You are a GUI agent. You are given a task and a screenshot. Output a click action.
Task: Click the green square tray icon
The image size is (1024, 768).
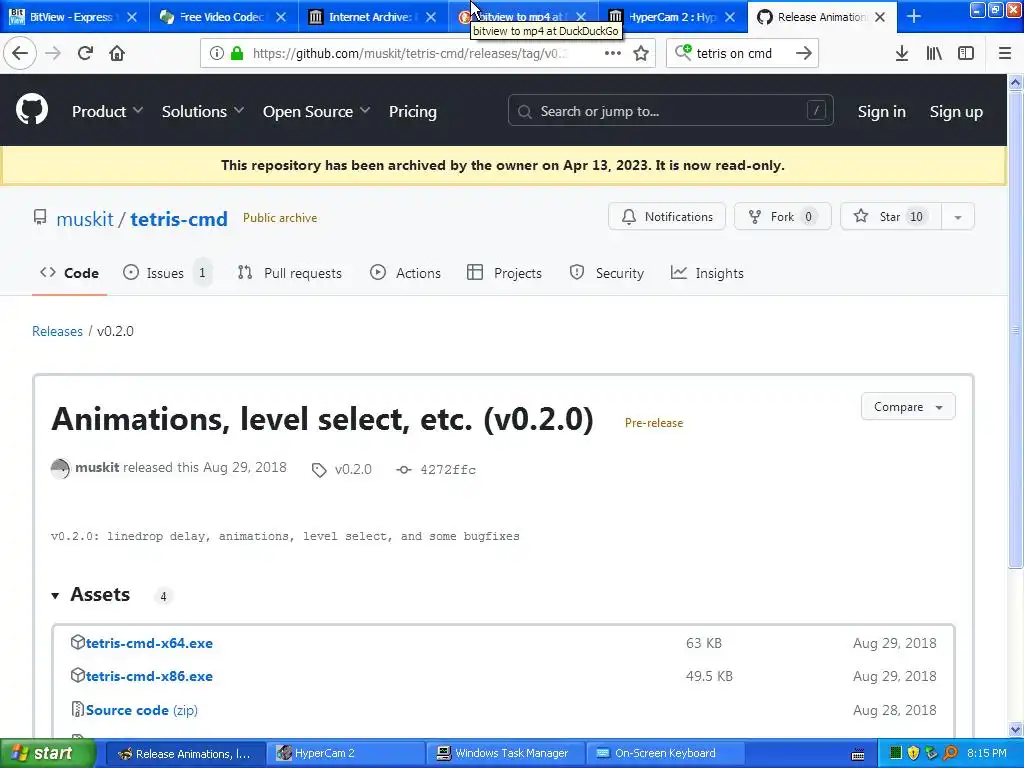[896, 754]
